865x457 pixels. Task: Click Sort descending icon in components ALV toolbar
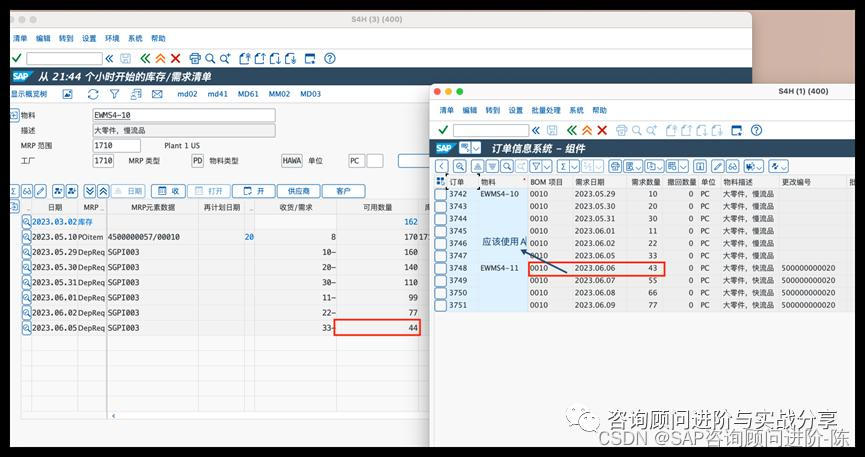pyautogui.click(x=492, y=166)
